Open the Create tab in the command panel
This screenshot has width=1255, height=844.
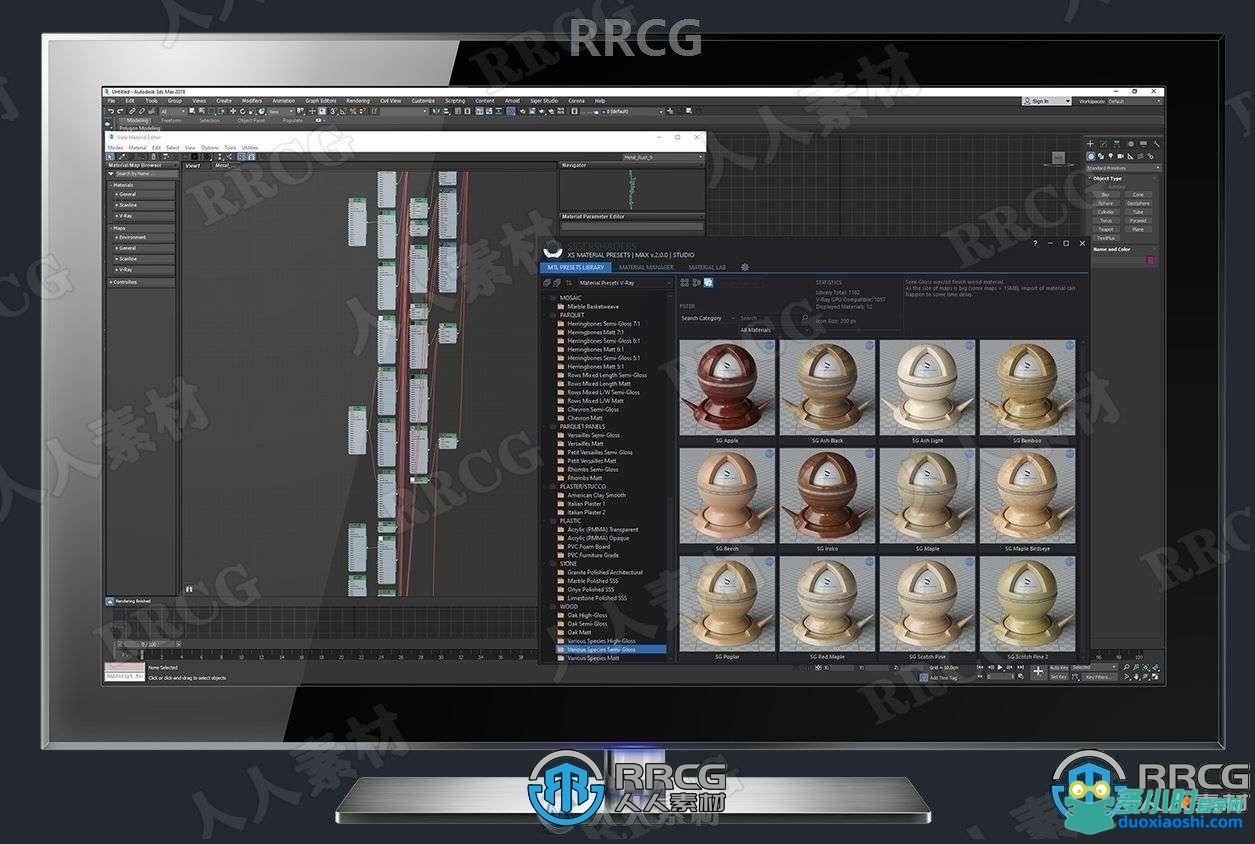[1090, 144]
